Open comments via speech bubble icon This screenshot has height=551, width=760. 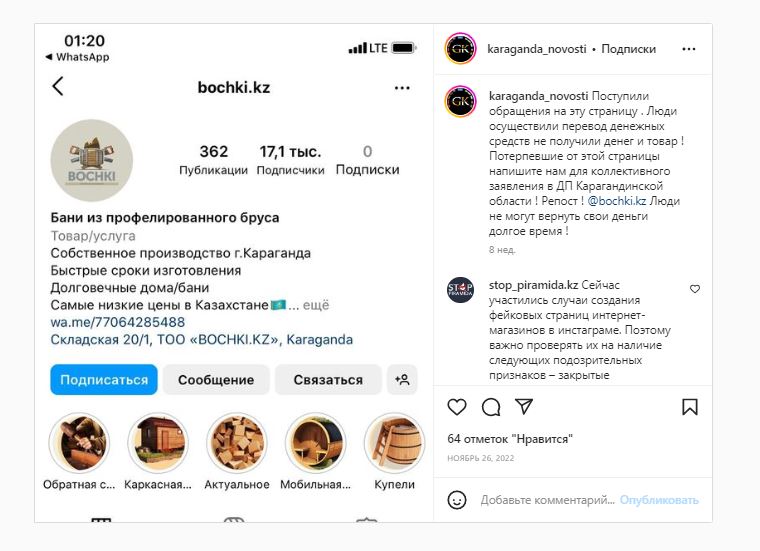(491, 407)
